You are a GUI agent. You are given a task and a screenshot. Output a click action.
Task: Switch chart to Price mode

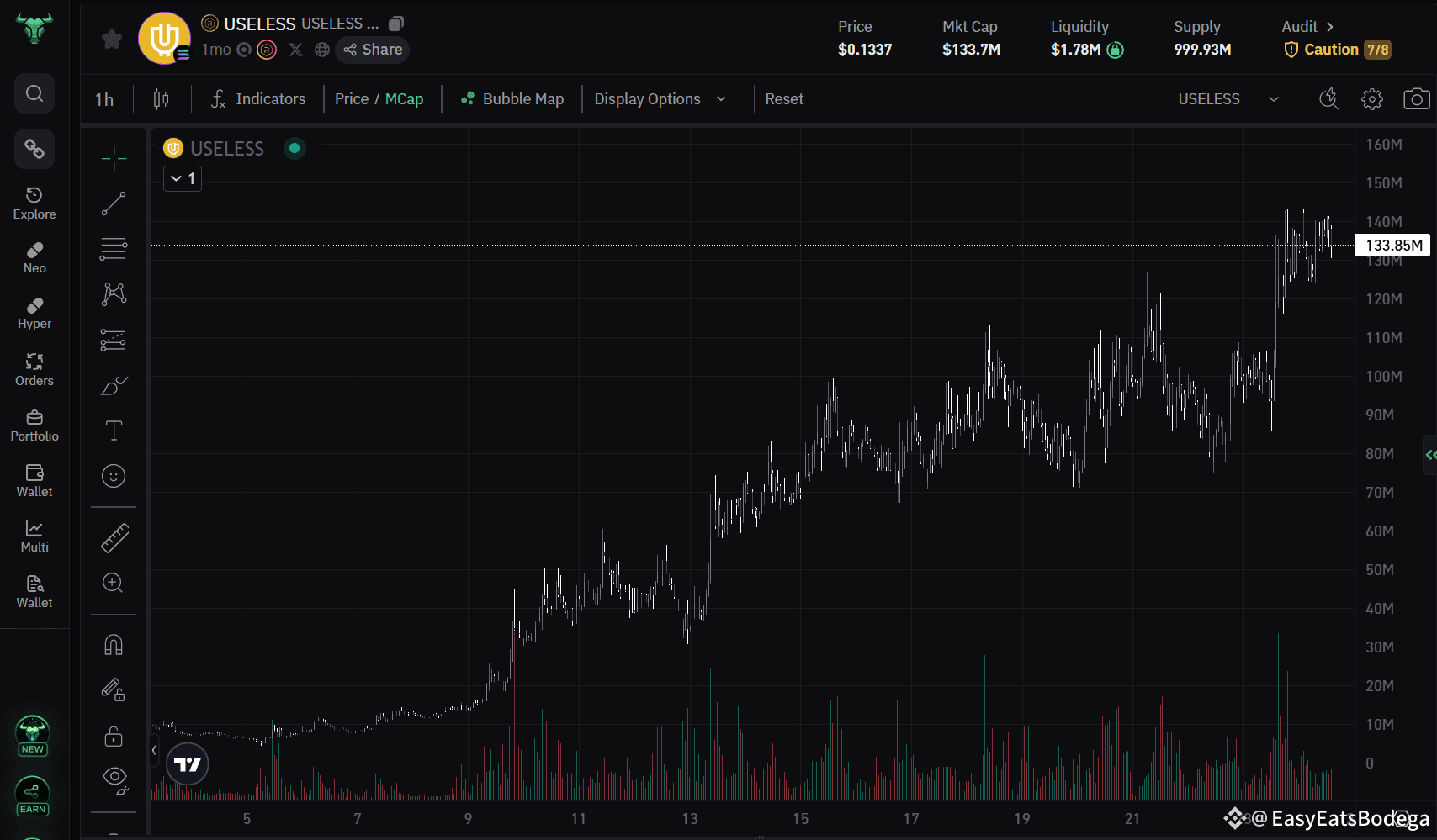coord(352,99)
